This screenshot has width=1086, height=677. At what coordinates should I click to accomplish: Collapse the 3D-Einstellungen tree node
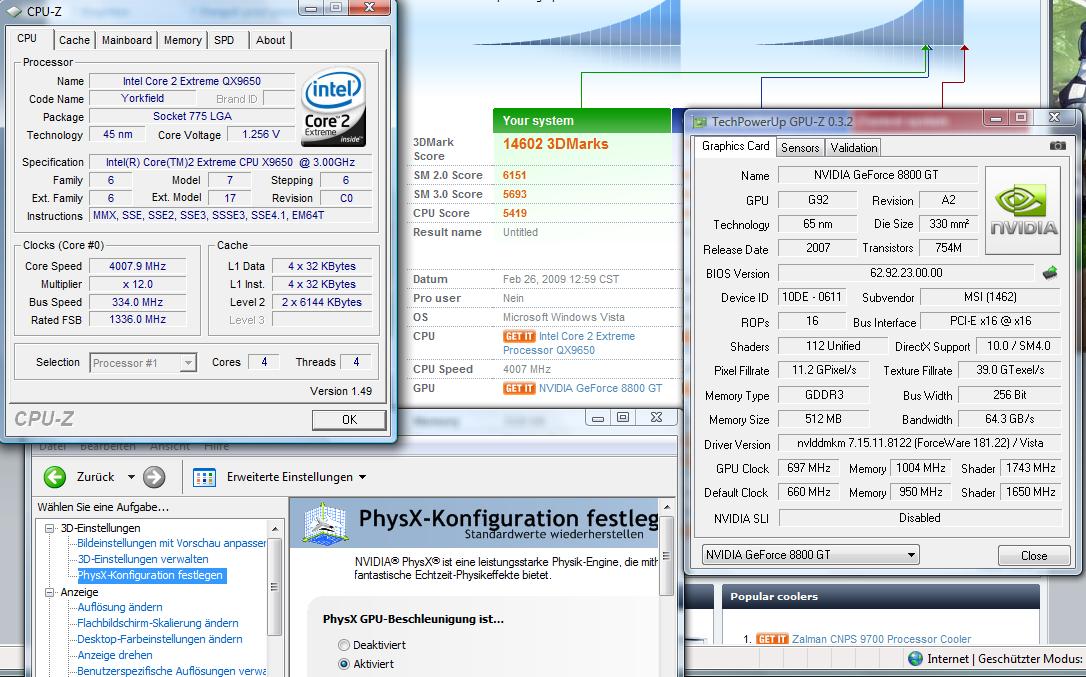[49, 528]
